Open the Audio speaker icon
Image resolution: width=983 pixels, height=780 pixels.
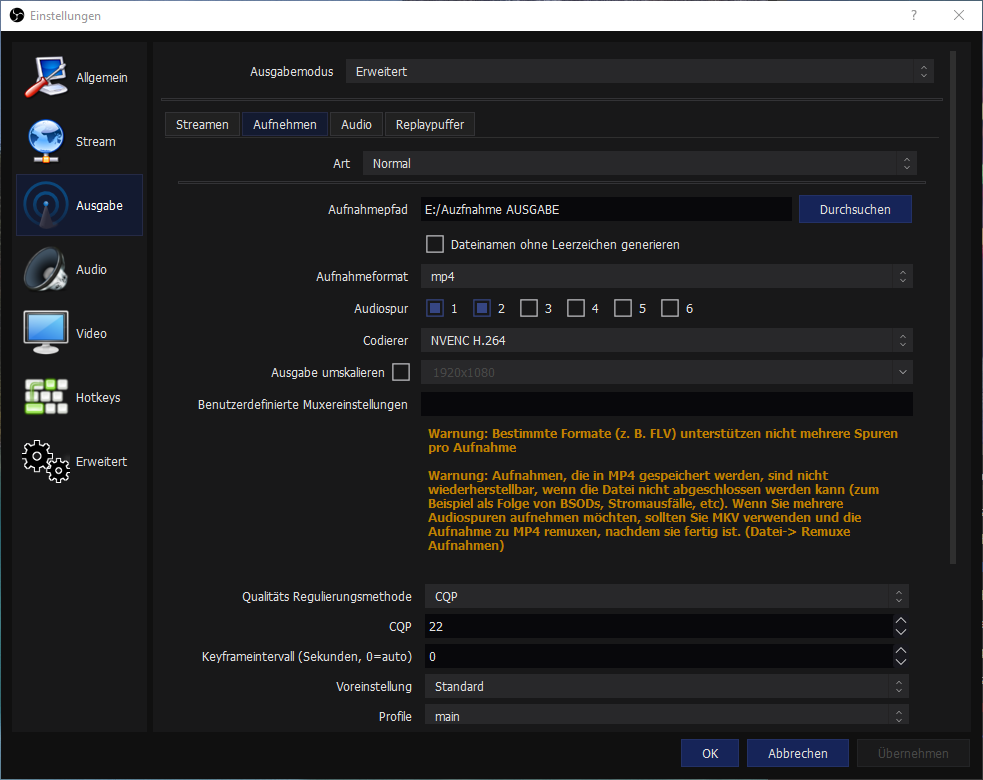pyautogui.click(x=46, y=269)
